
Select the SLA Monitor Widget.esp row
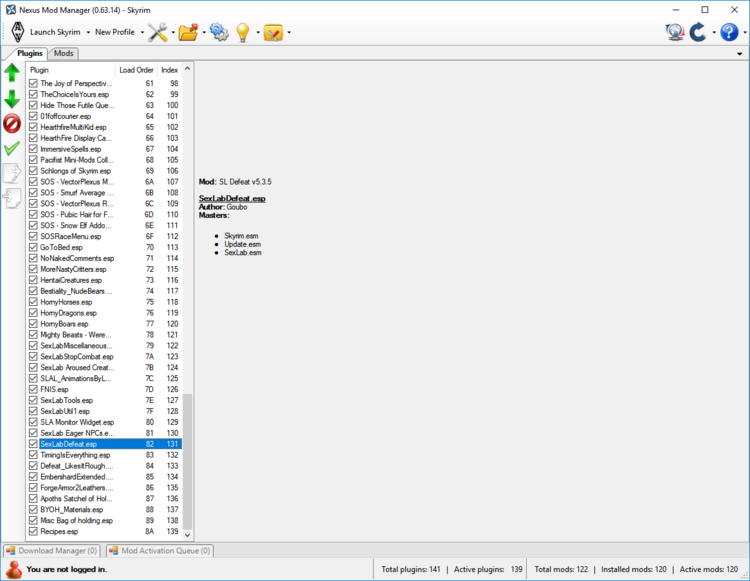(104, 422)
